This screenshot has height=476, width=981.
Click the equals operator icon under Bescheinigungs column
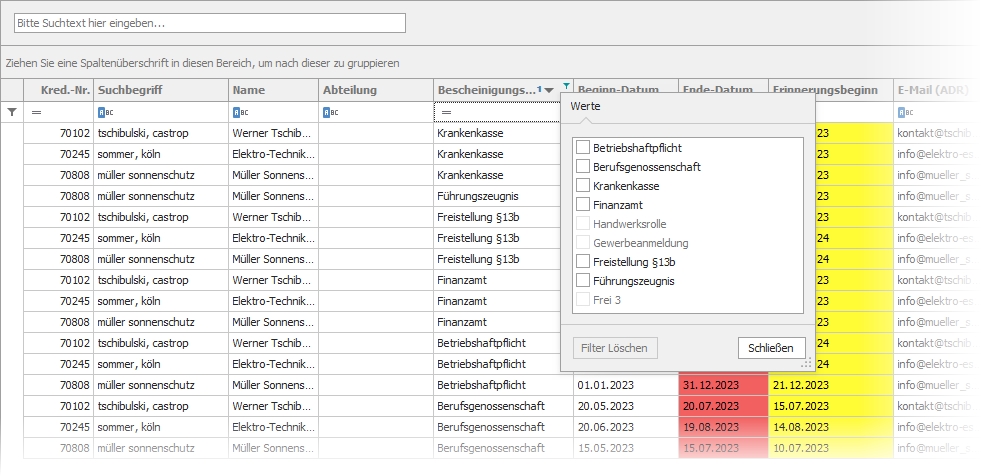click(446, 112)
